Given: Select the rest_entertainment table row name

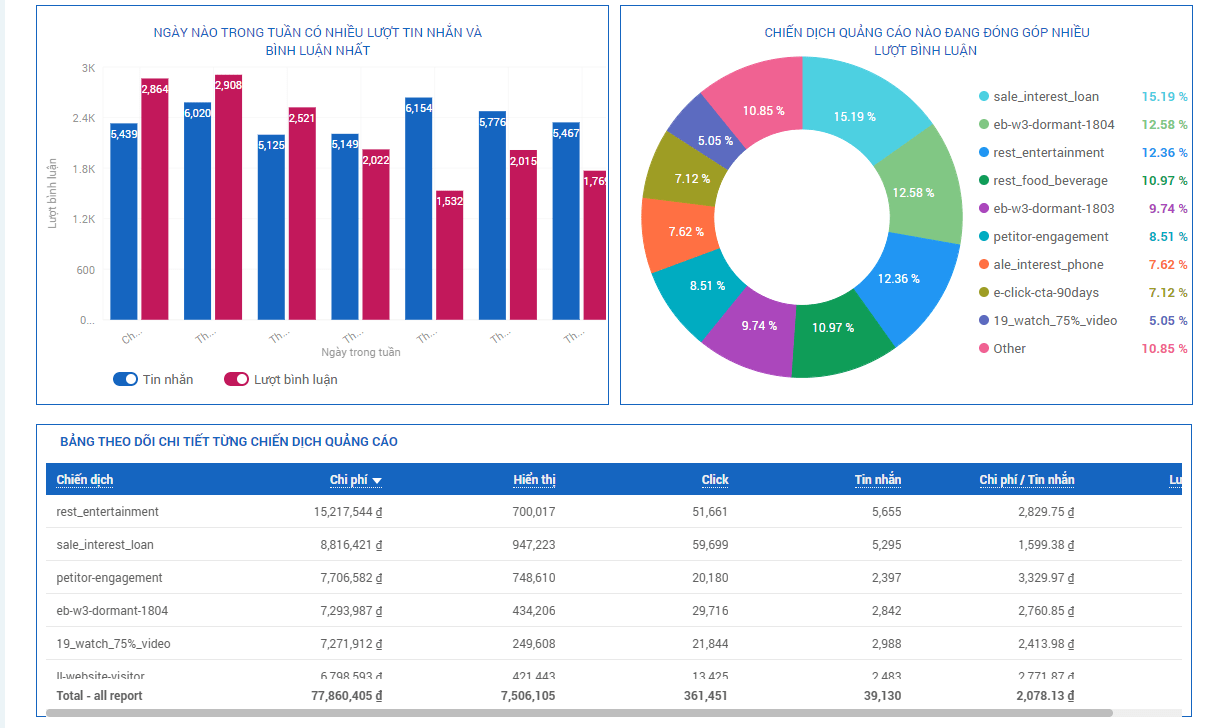Looking at the screenshot, I should (108, 512).
